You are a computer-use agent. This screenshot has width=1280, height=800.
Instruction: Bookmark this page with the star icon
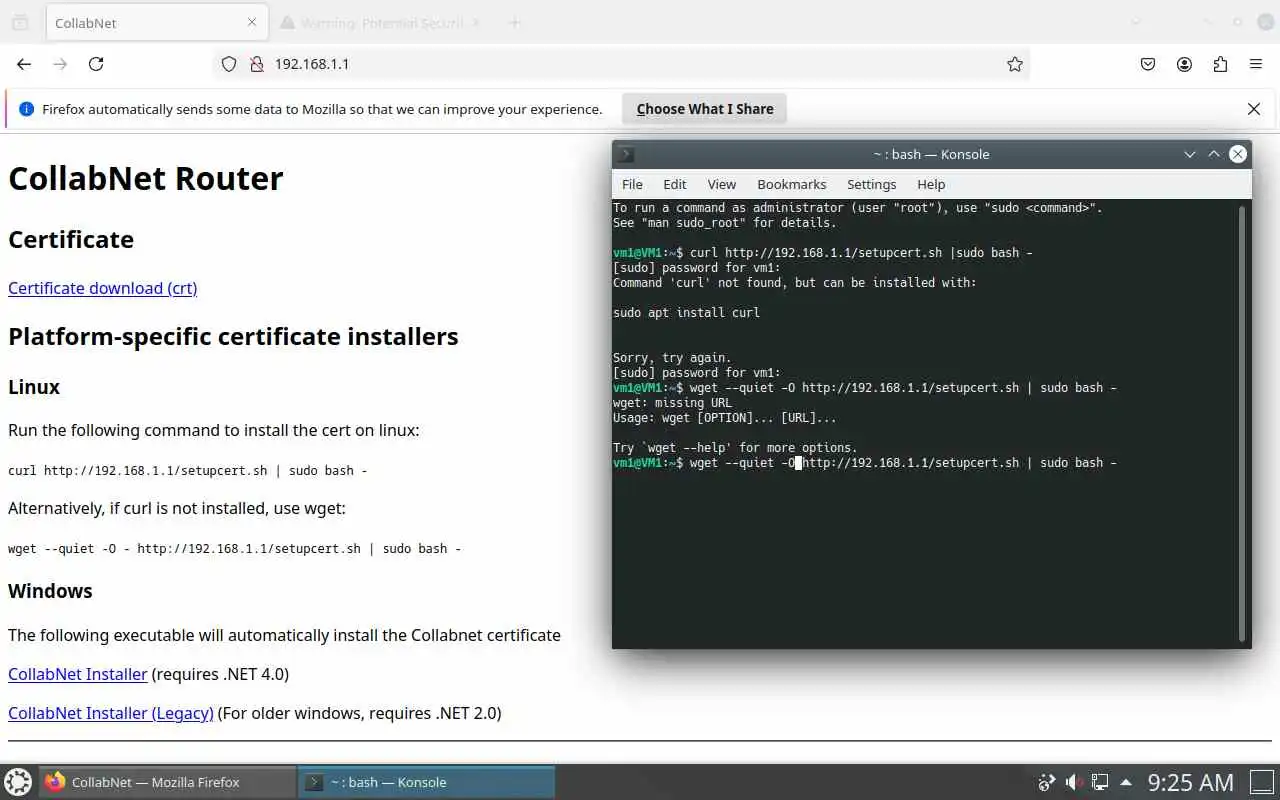(x=1015, y=64)
